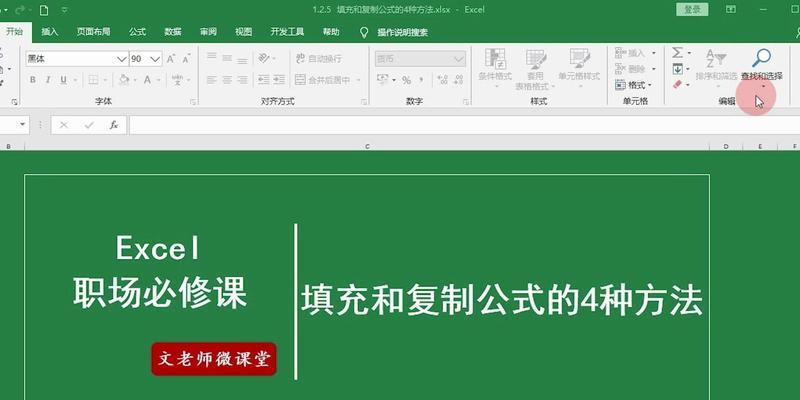Open the Formulas tab (公式)
This screenshot has width=800, height=400.
point(137,32)
